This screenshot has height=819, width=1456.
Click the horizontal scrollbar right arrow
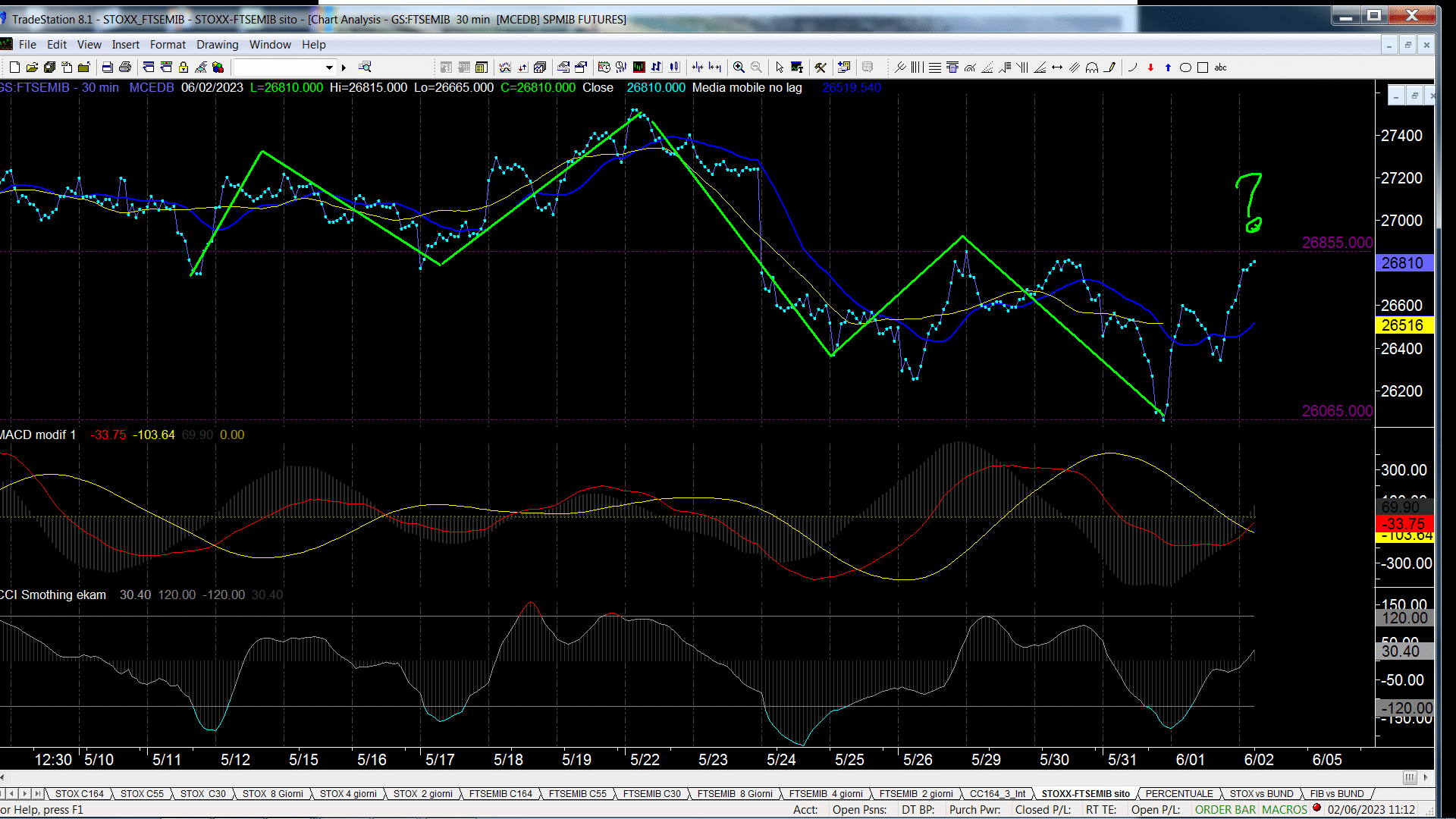pos(1426,777)
